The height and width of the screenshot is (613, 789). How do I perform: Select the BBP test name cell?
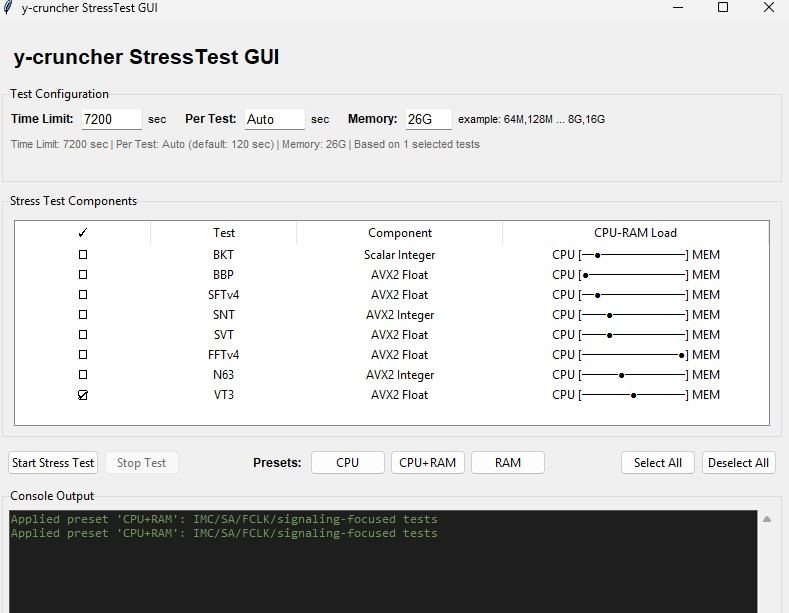click(223, 275)
